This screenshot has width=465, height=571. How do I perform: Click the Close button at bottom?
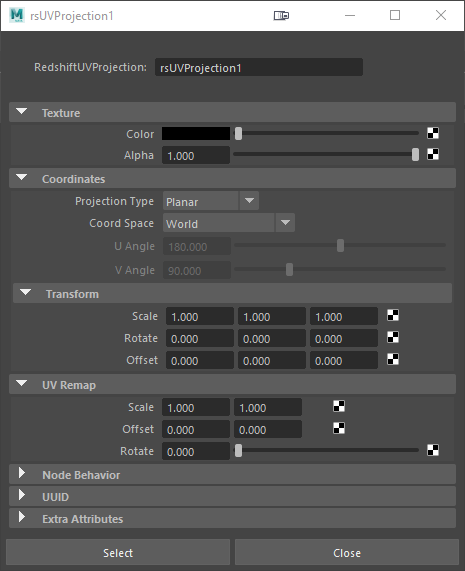(347, 552)
